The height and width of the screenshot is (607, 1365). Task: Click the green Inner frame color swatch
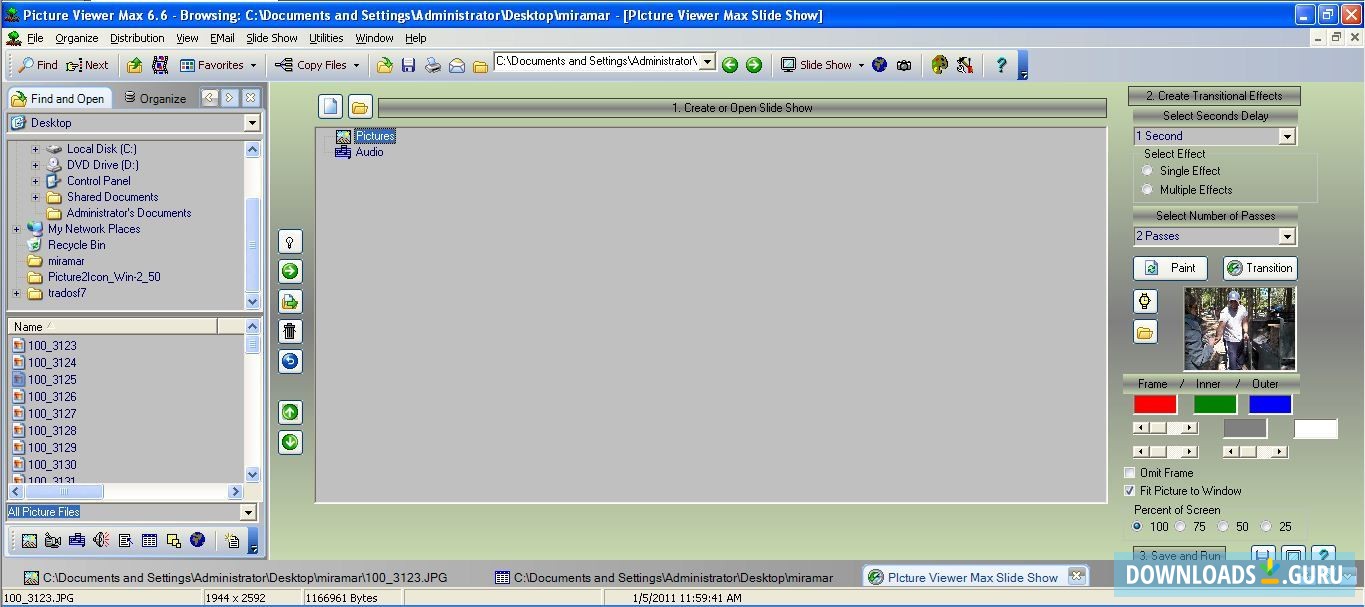(x=1213, y=403)
